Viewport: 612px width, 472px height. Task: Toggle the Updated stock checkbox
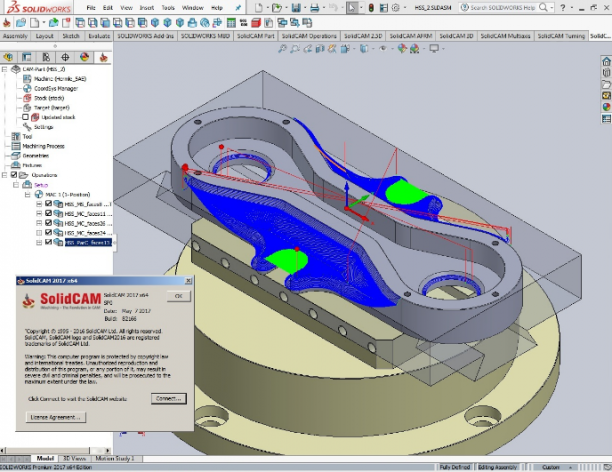click(25, 117)
